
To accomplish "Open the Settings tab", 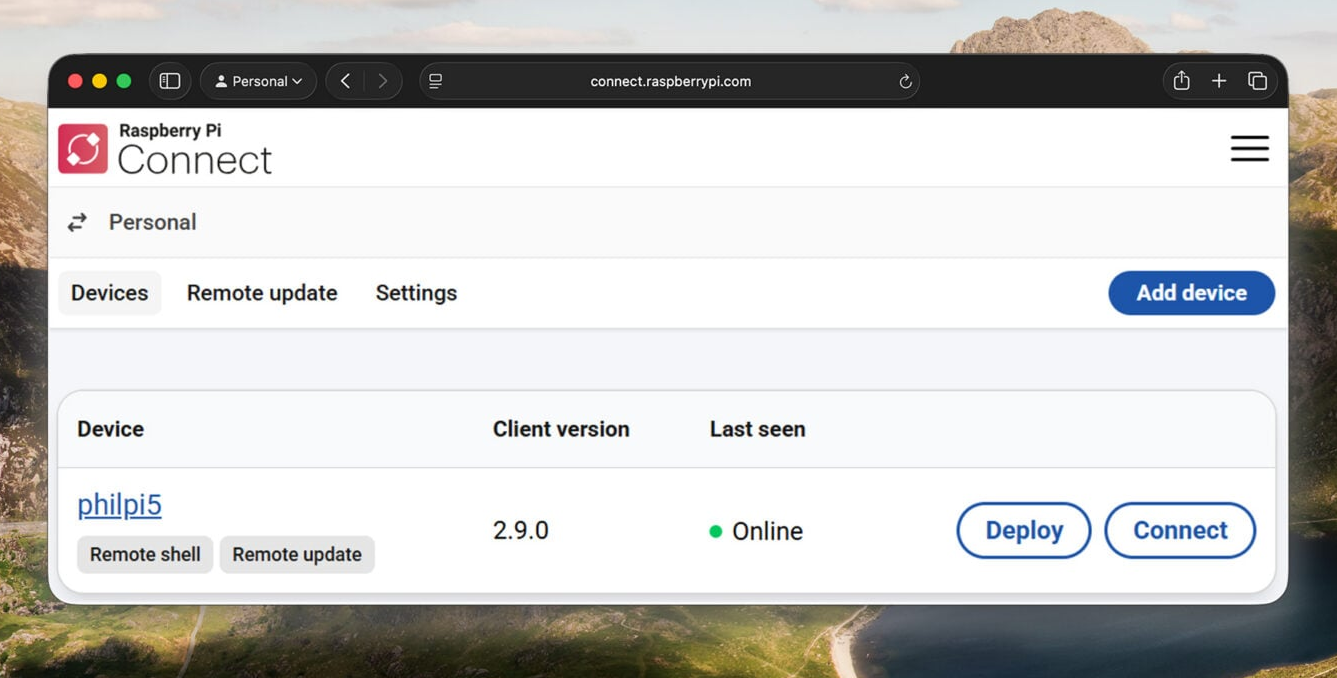I will click(416, 293).
